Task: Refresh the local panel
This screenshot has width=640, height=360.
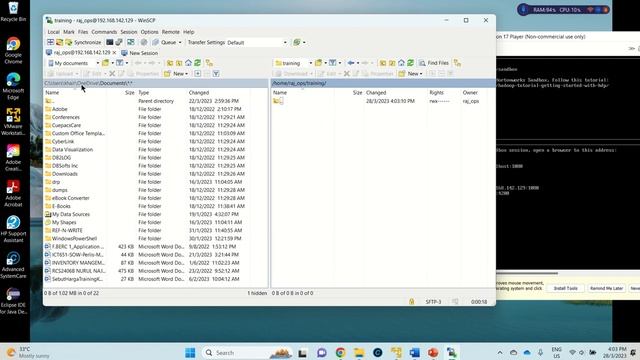Action: 198,63
